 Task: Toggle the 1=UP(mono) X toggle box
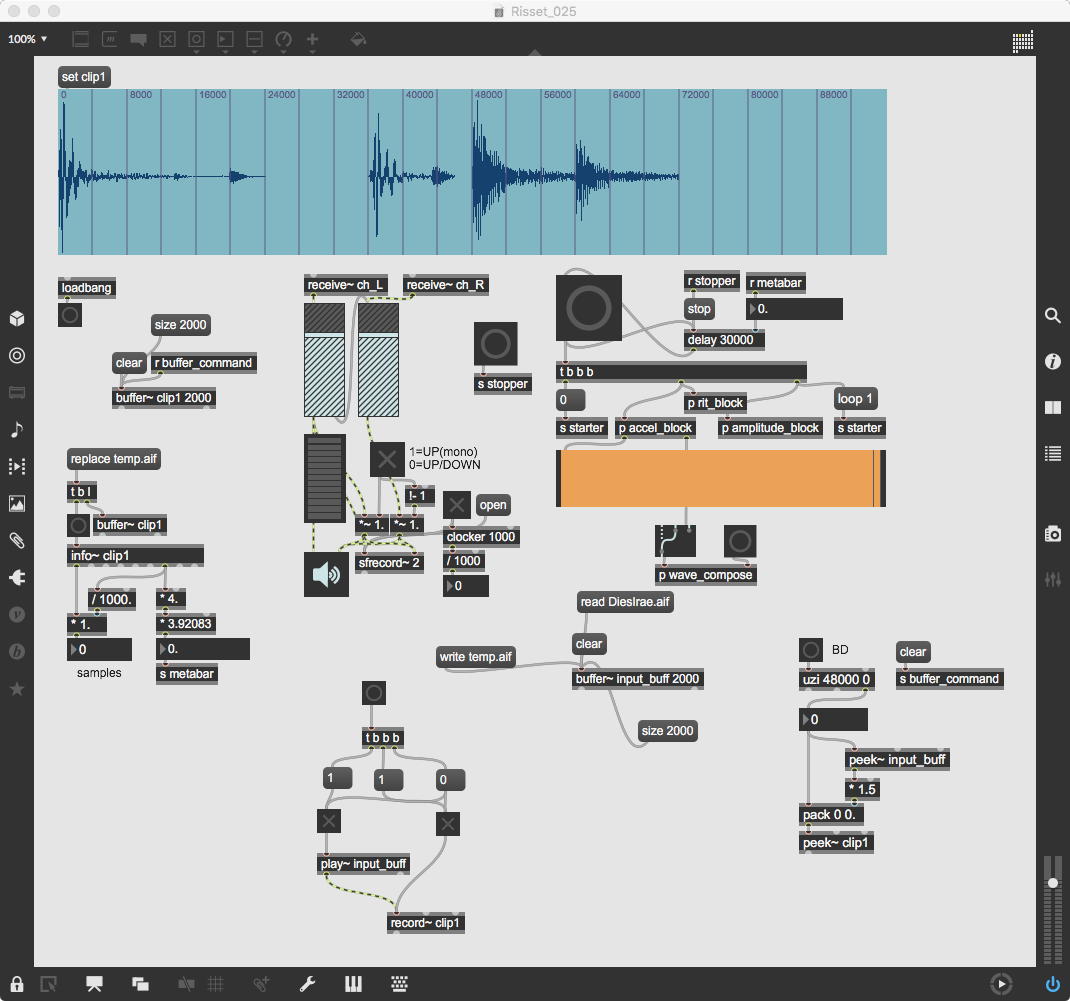387,459
